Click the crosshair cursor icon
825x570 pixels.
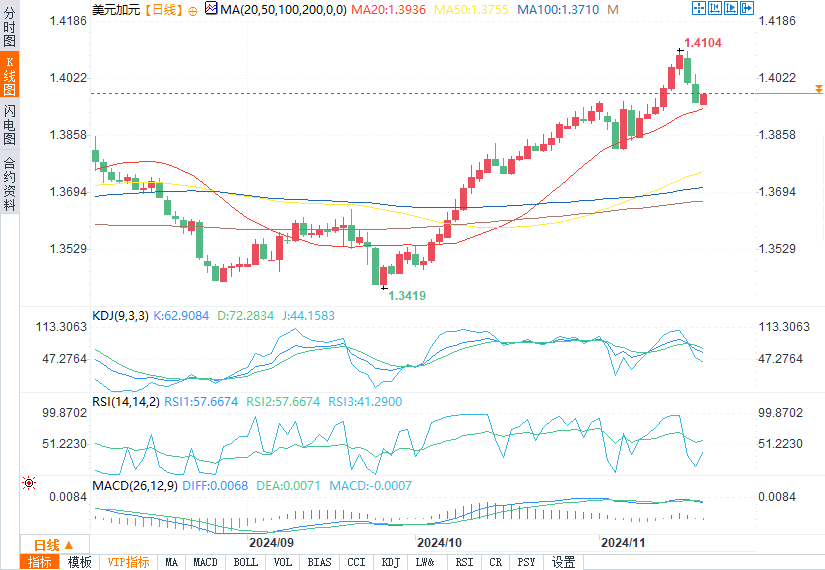pyautogui.click(x=699, y=8)
